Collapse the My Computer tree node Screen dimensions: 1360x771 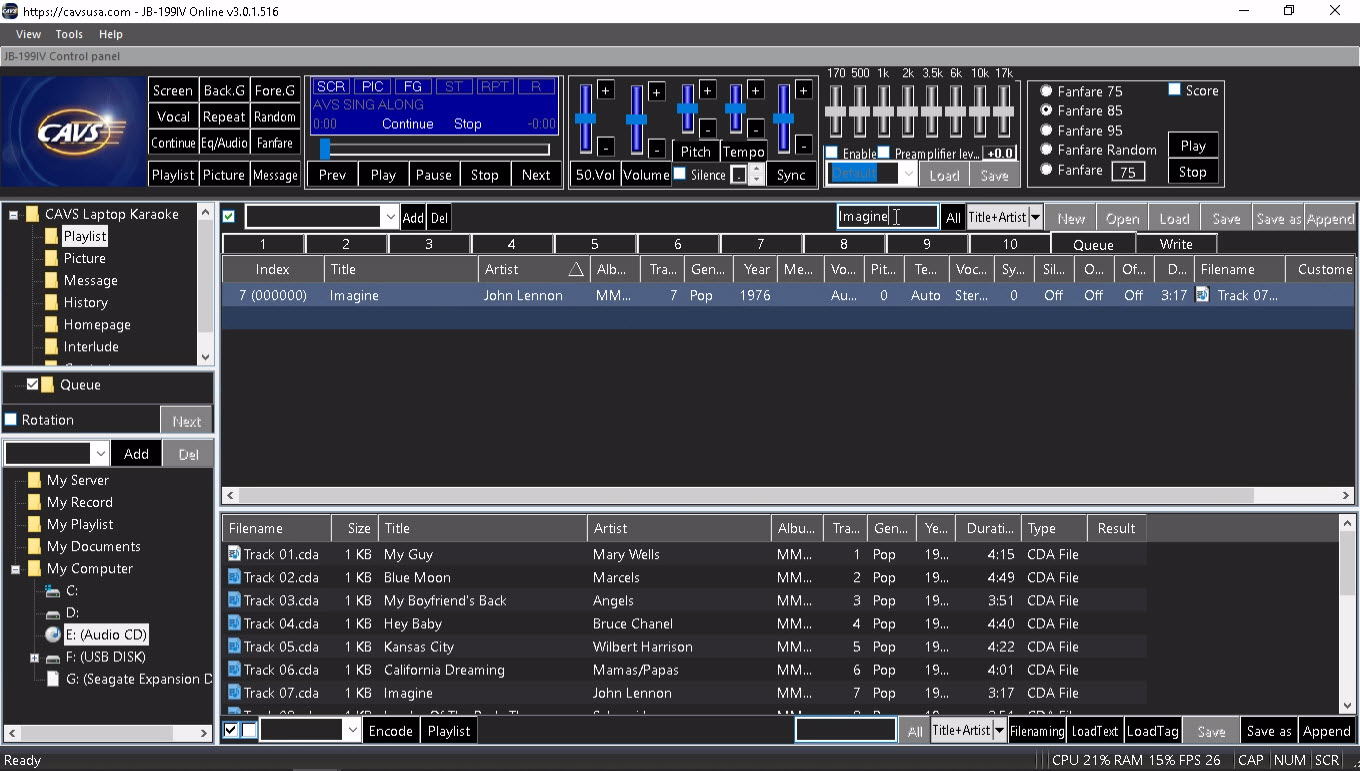point(15,569)
